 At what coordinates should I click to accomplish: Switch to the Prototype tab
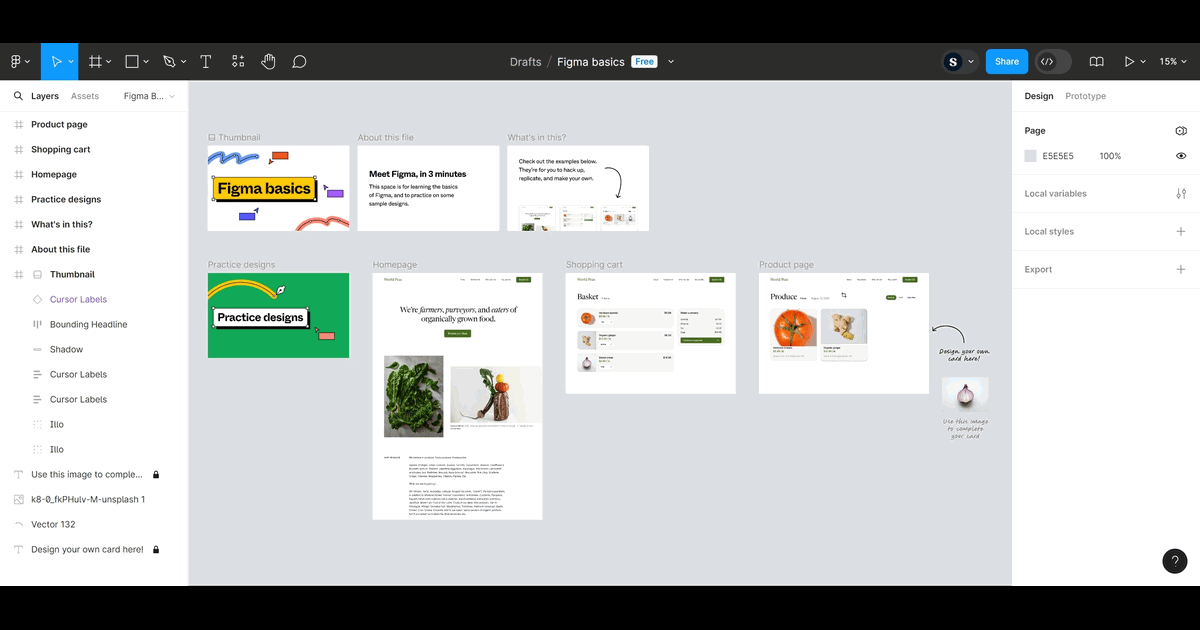coord(1086,96)
